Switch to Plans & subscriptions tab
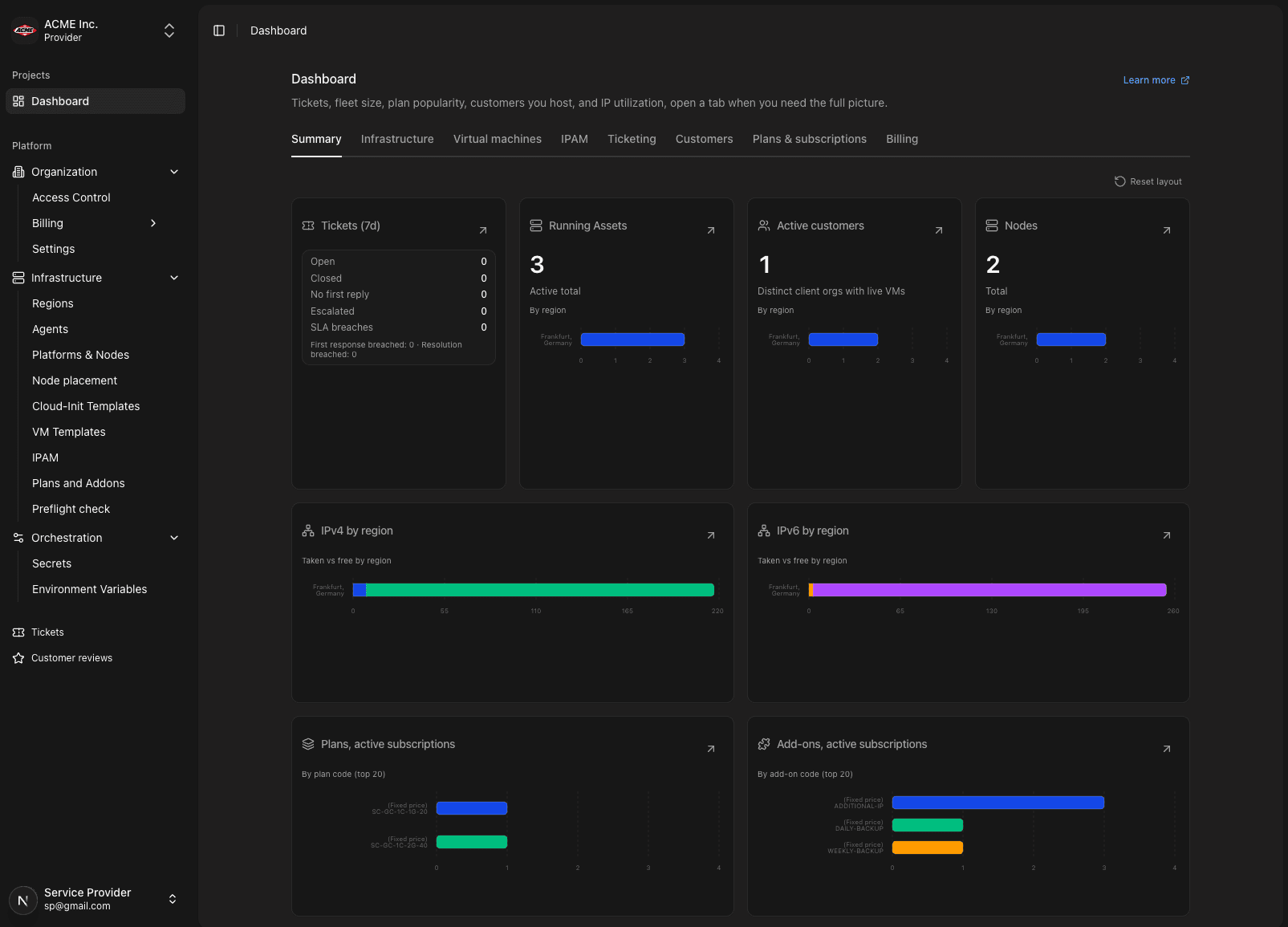The height and width of the screenshot is (927, 1288). click(810, 139)
